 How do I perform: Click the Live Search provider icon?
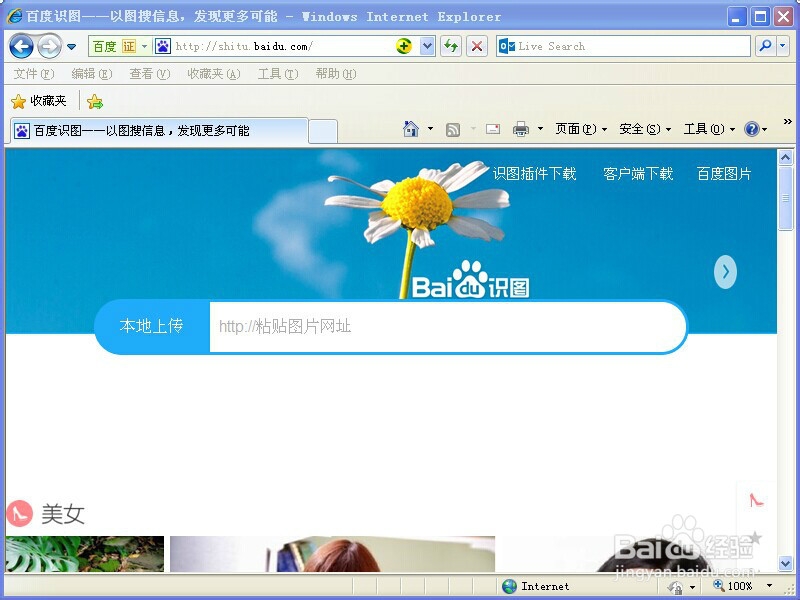click(x=507, y=46)
